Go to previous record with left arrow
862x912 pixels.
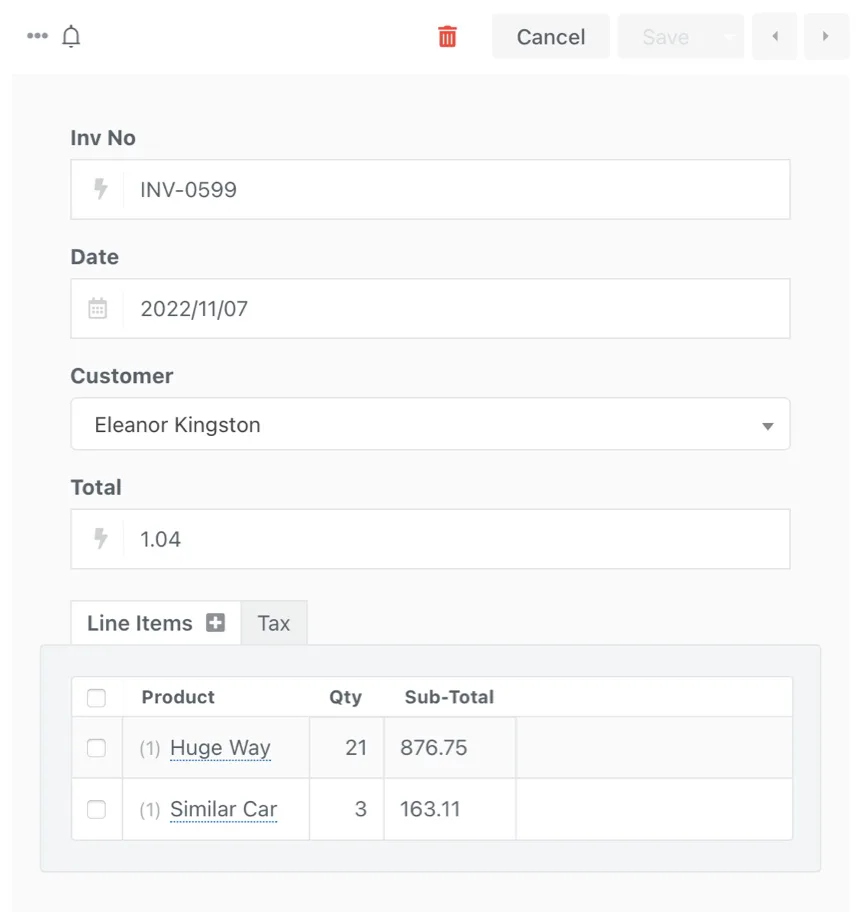coord(774,37)
